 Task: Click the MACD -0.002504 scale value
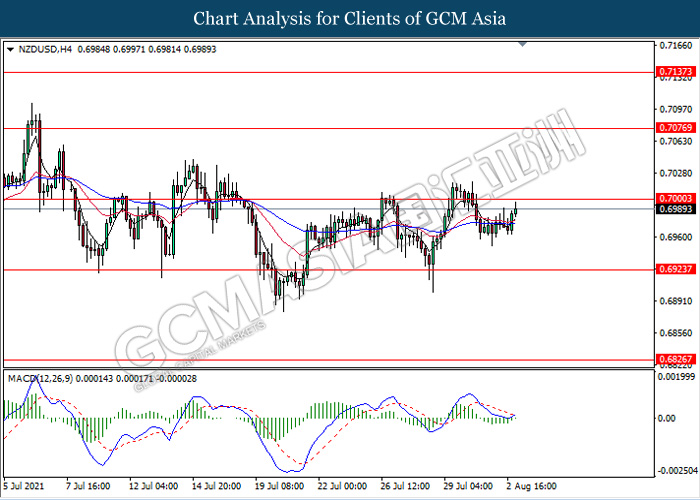click(678, 471)
